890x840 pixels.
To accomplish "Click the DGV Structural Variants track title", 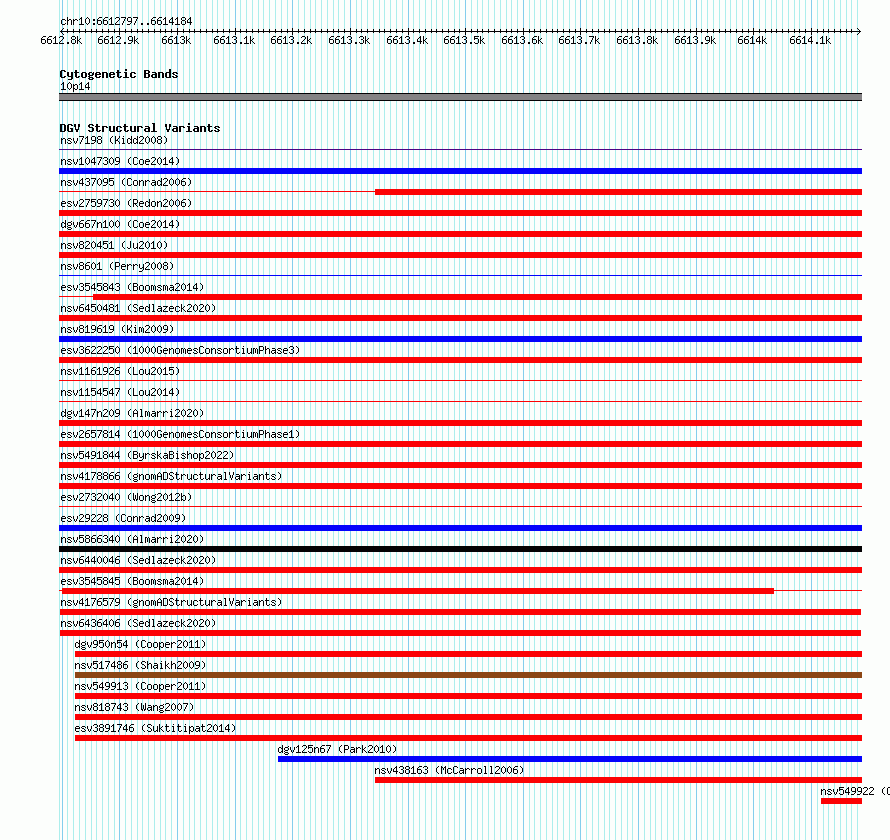I will [x=140, y=128].
